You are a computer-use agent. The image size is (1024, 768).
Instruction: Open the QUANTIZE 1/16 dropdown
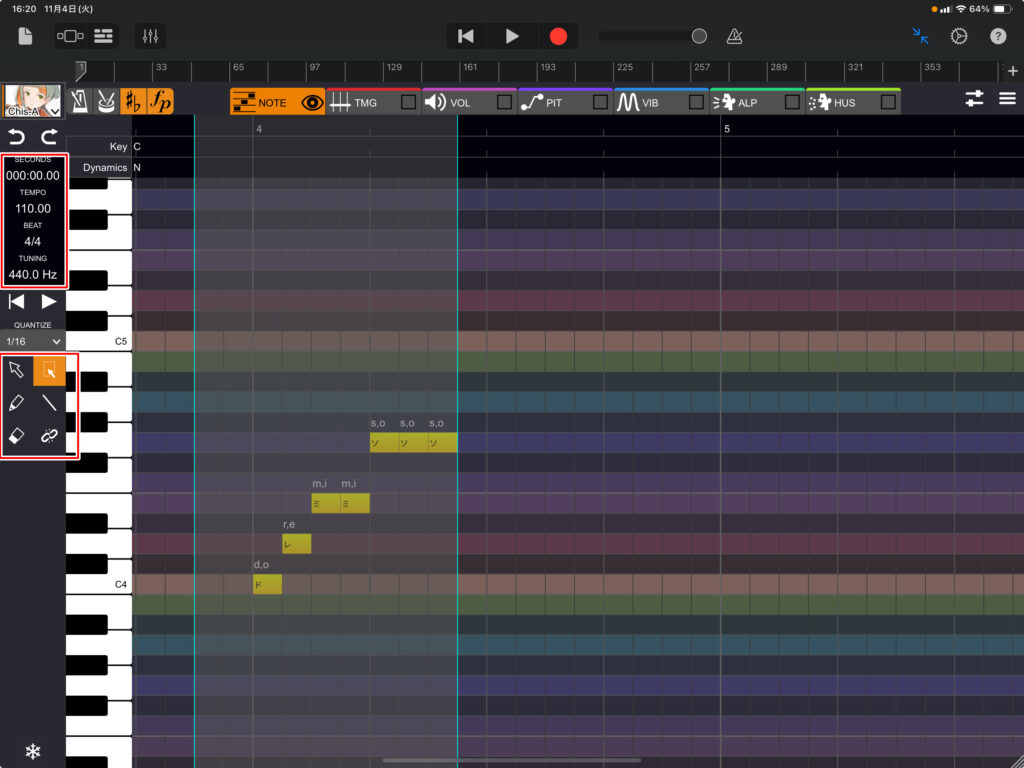pyautogui.click(x=33, y=341)
